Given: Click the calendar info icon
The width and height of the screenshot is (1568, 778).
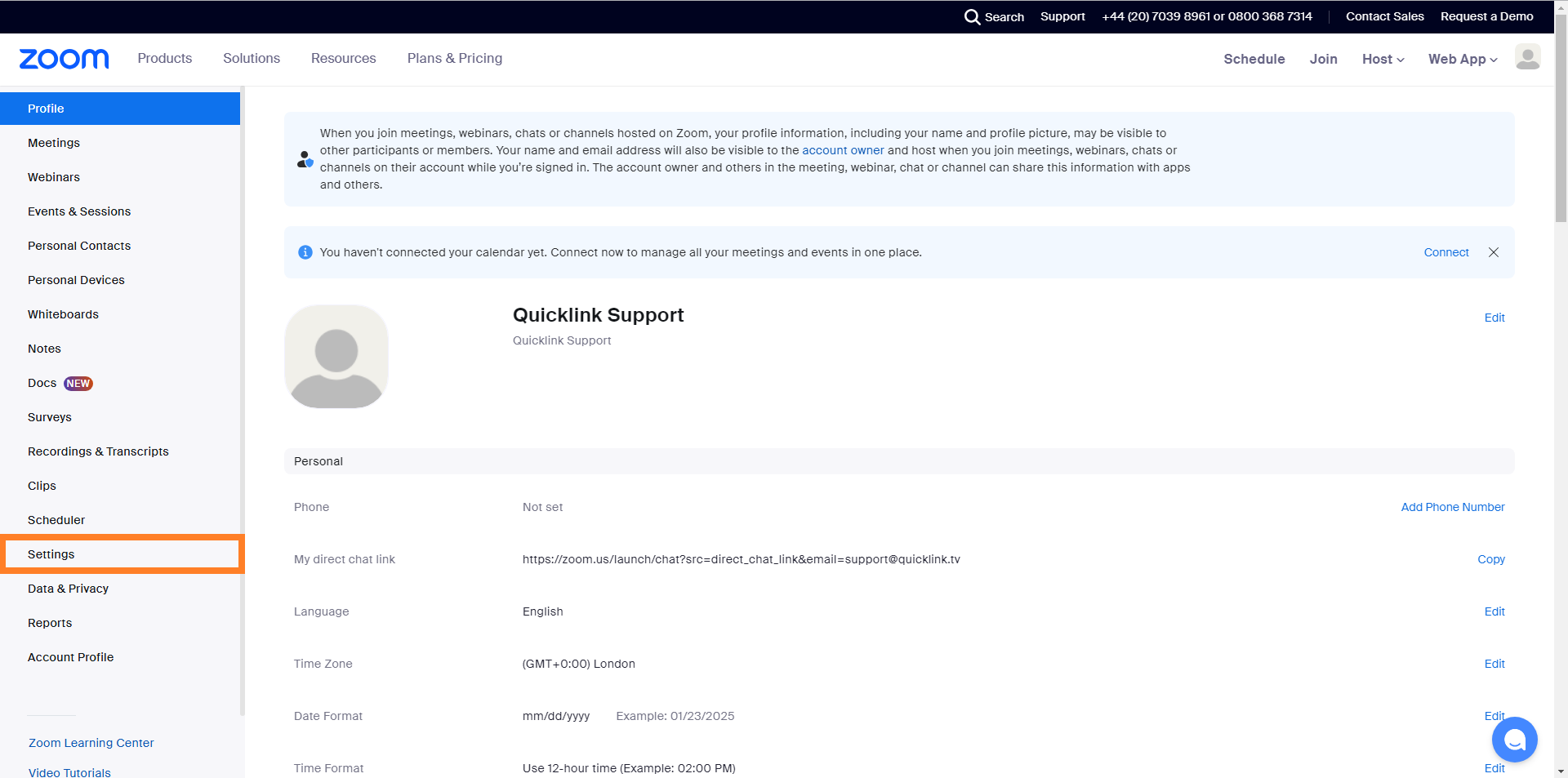Looking at the screenshot, I should coord(305,252).
